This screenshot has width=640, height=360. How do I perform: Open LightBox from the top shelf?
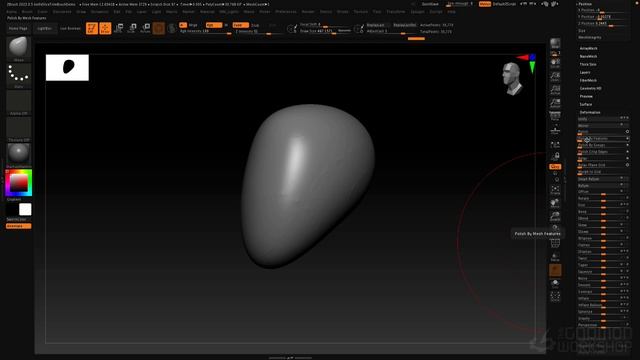coord(44,29)
